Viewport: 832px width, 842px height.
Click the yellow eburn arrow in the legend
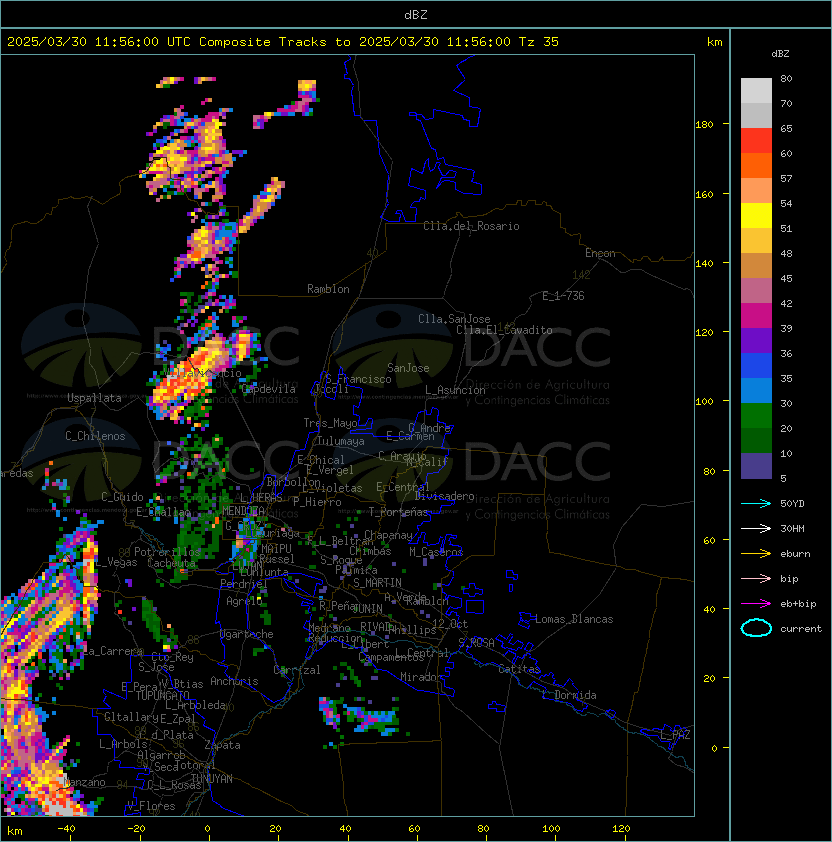(756, 554)
